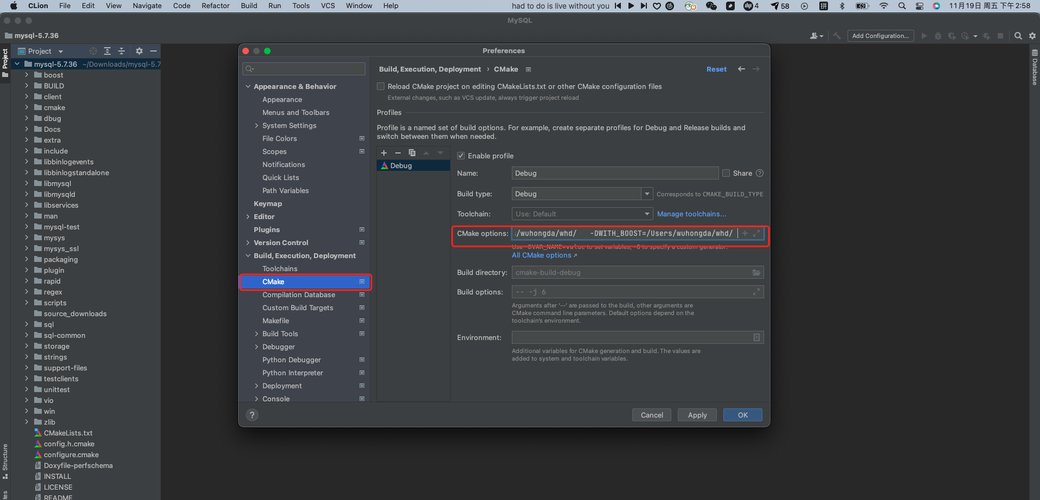Select the Debug profile in list

click(413, 166)
